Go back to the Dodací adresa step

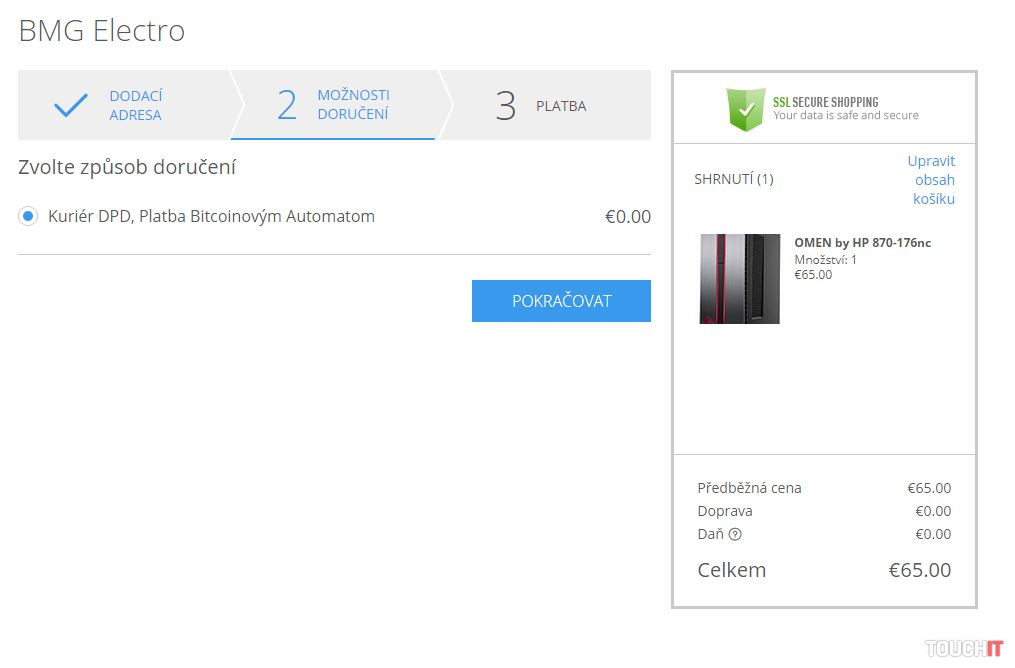click(135, 105)
